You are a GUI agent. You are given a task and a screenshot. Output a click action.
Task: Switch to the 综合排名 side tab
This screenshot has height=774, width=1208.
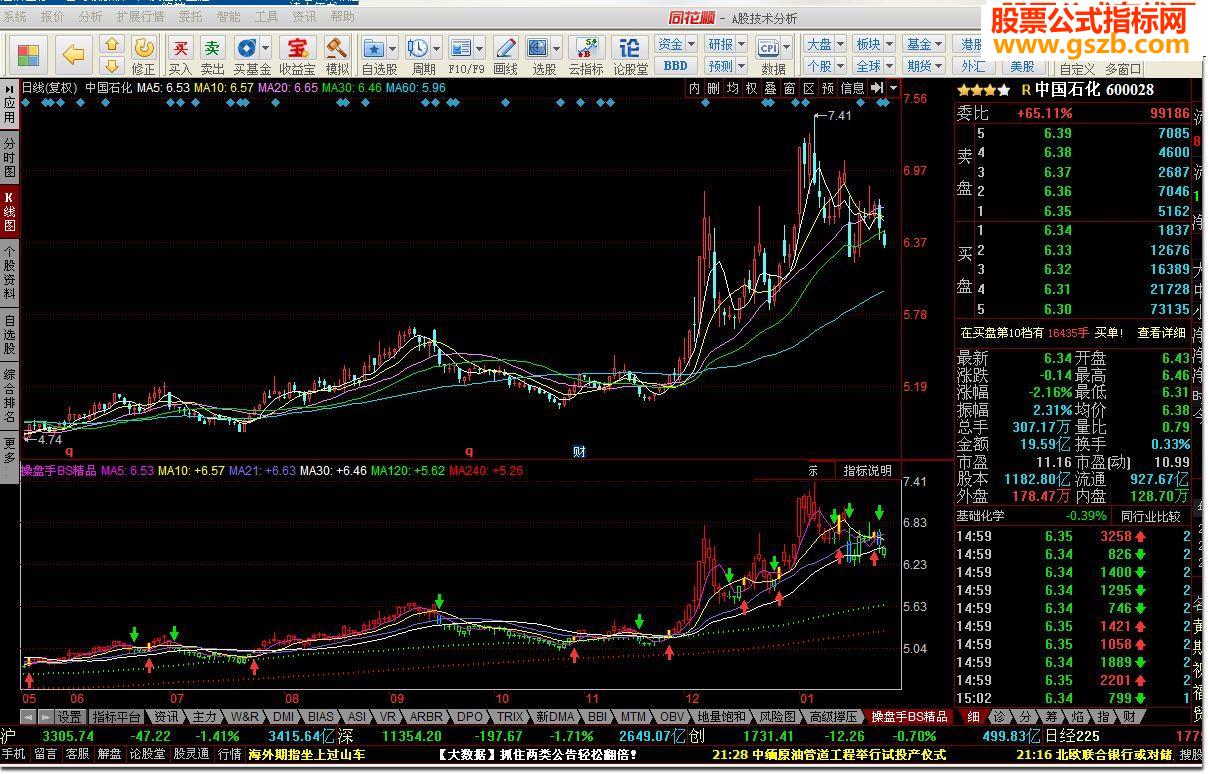(9, 396)
